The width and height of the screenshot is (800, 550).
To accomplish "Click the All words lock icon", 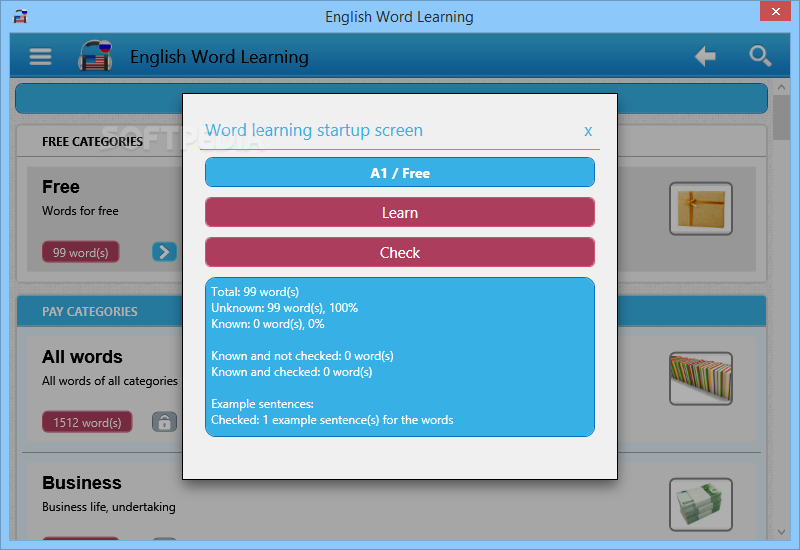I will [x=164, y=422].
